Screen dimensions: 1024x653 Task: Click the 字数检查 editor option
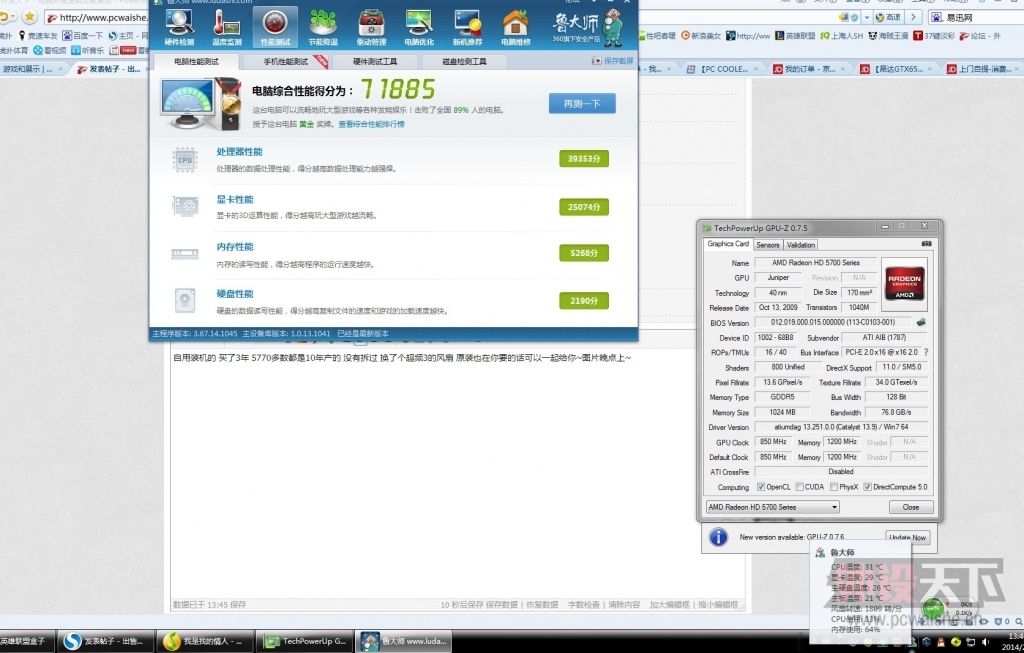[x=583, y=605]
